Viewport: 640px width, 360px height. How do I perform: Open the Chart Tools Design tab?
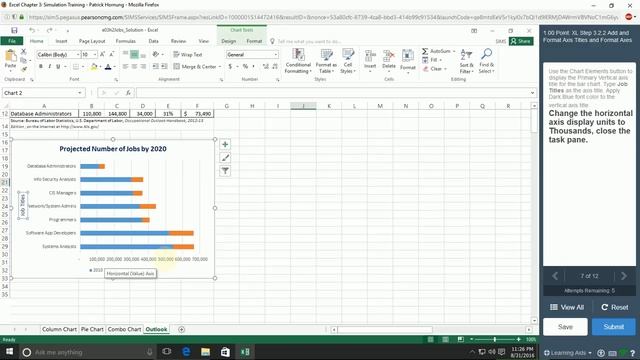[x=229, y=41]
